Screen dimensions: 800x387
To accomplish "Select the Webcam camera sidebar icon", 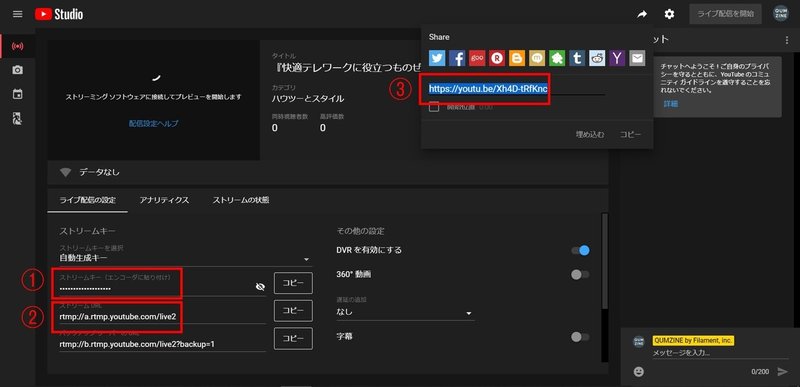I will (x=17, y=70).
